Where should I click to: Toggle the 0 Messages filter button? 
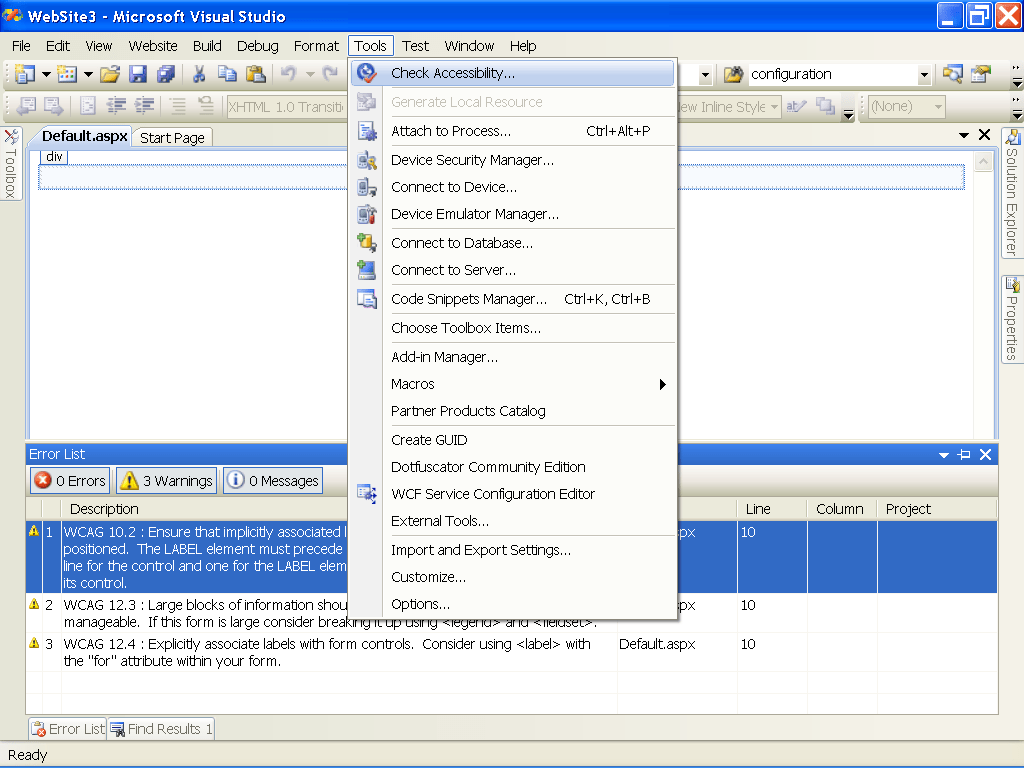click(272, 480)
